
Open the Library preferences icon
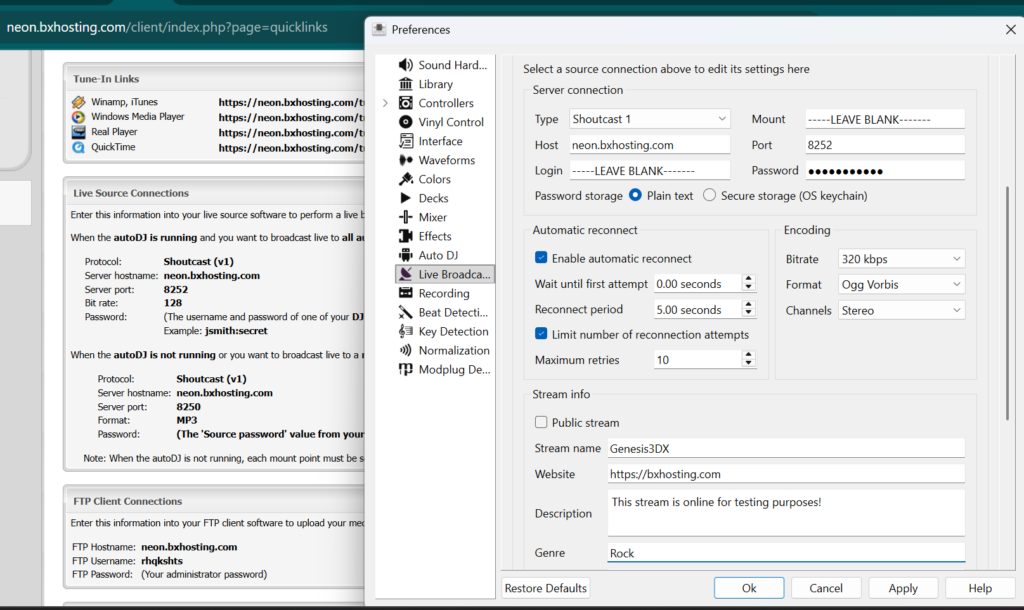(x=406, y=84)
